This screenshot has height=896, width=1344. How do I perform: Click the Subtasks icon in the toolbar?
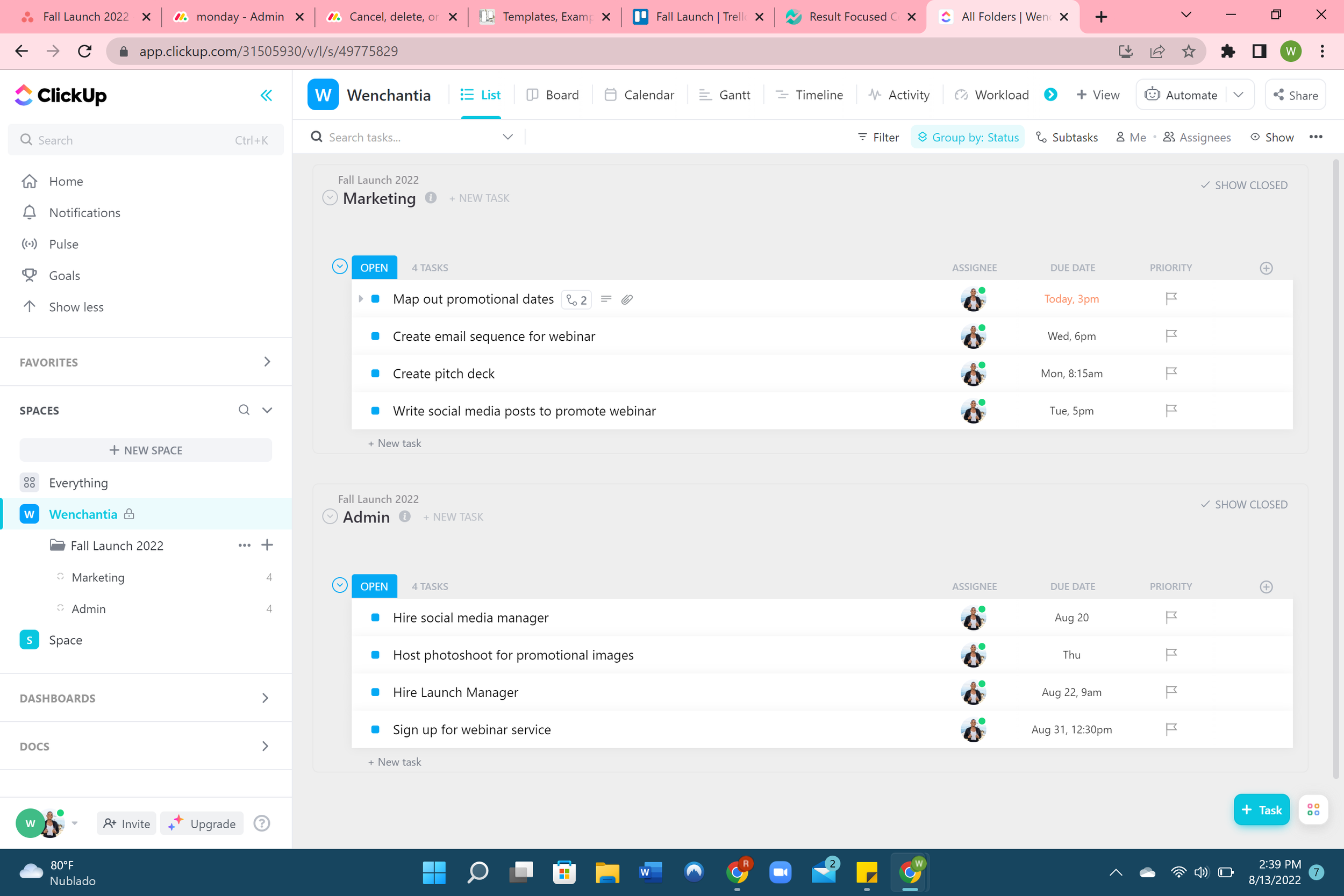(1042, 137)
